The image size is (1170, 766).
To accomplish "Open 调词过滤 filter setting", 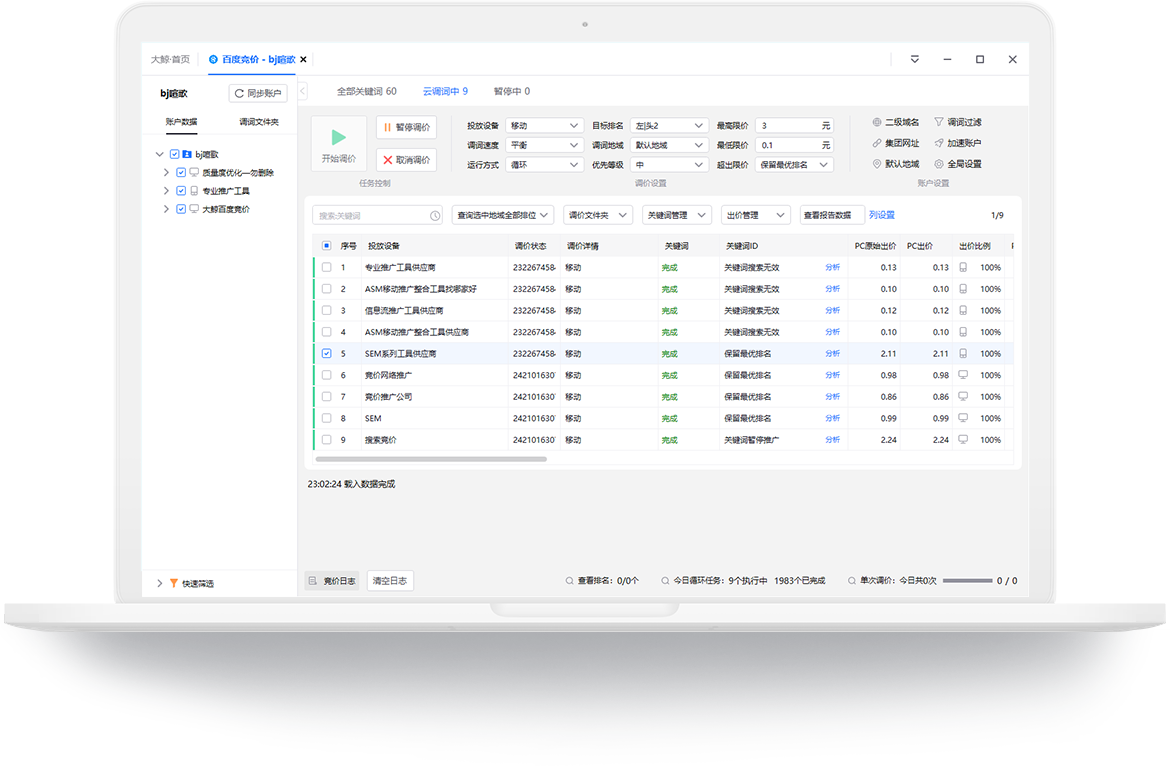I will (x=957, y=122).
